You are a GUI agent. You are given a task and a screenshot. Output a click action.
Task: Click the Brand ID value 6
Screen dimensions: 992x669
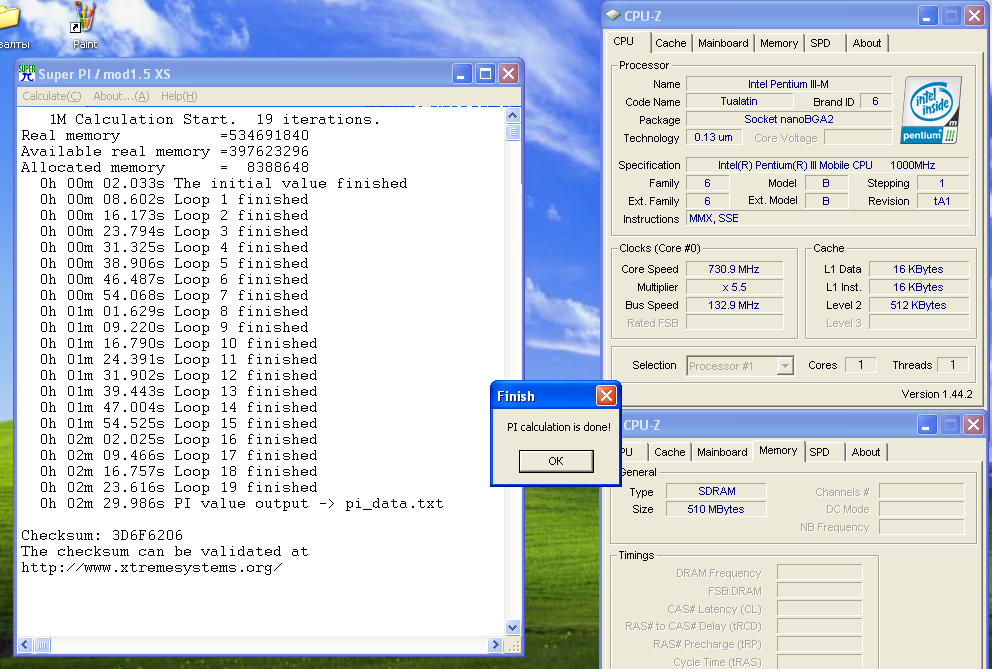(876, 101)
